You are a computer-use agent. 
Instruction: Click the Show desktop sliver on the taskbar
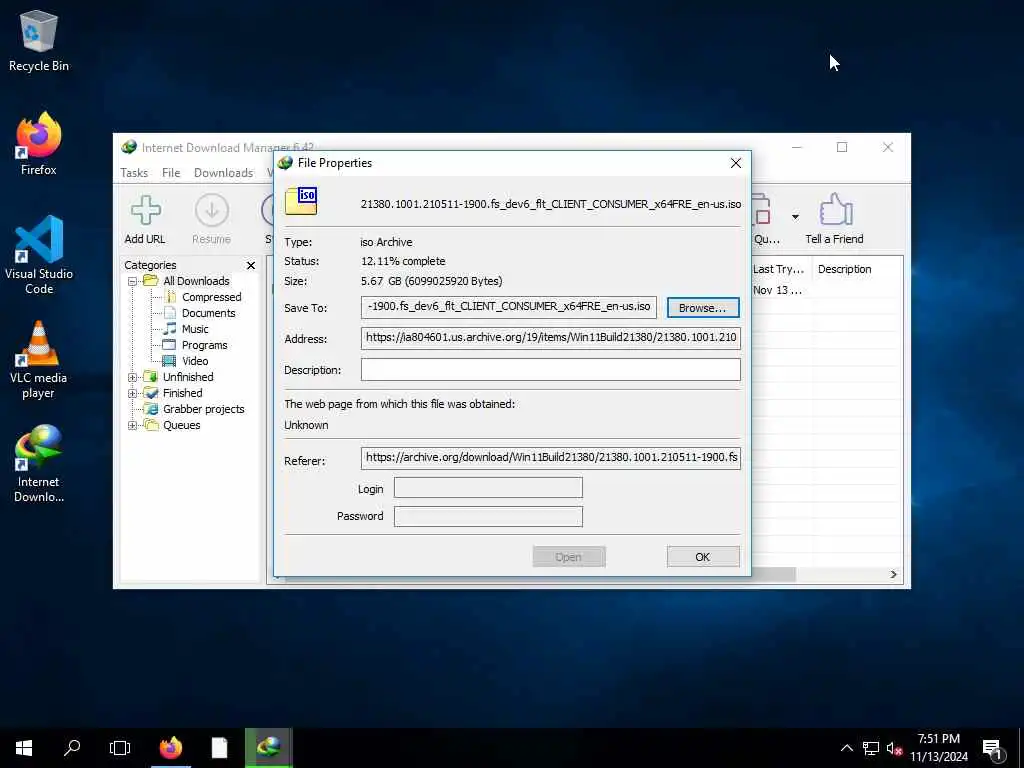coord(1021,748)
